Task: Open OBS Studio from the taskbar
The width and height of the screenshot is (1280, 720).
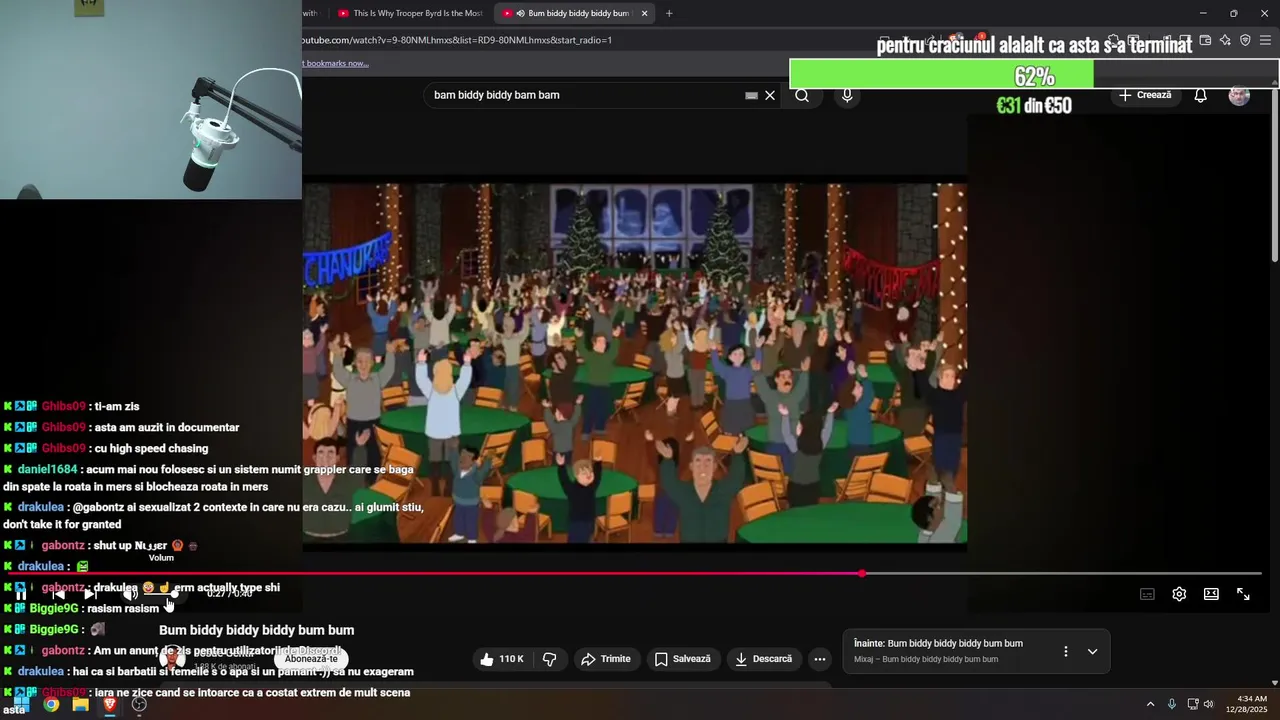Action: click(139, 704)
